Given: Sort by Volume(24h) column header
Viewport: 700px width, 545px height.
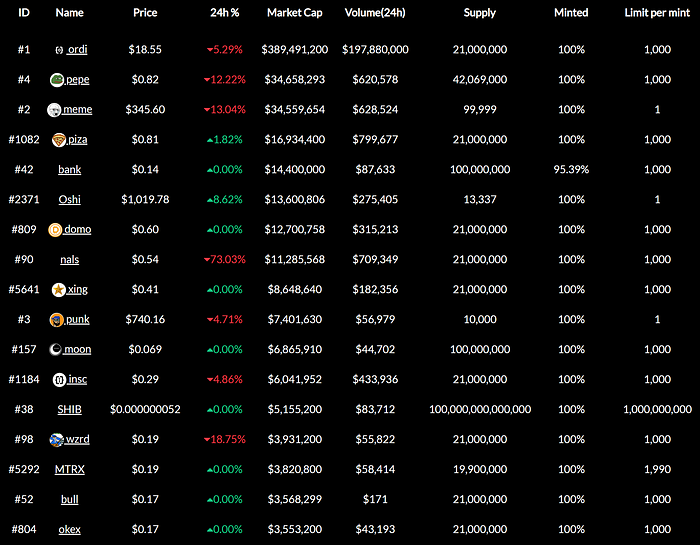Looking at the screenshot, I should 375,13.
